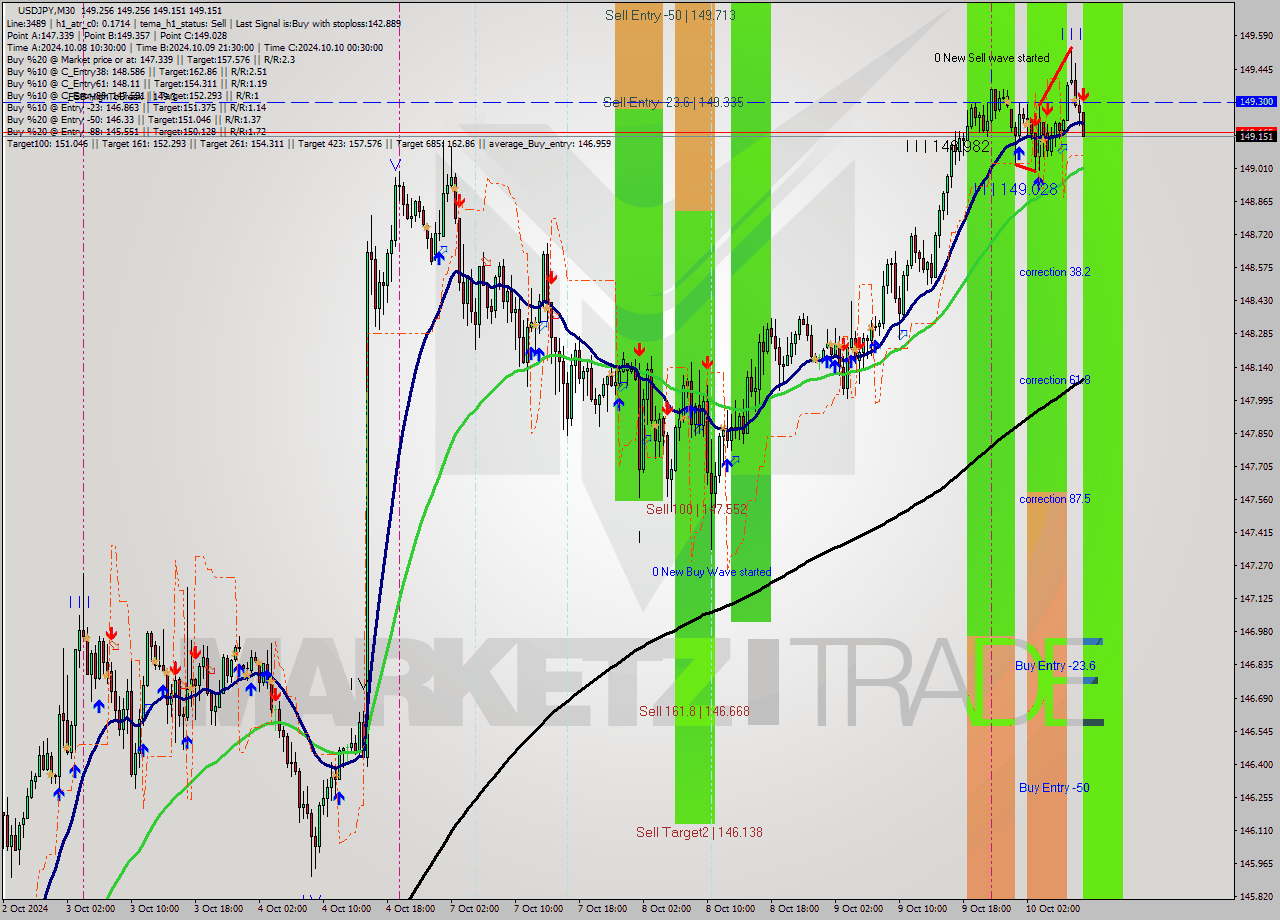This screenshot has width=1280, height=920.
Task: Select the 'Sell Target2 | 146.138' label
Action: tap(699, 832)
